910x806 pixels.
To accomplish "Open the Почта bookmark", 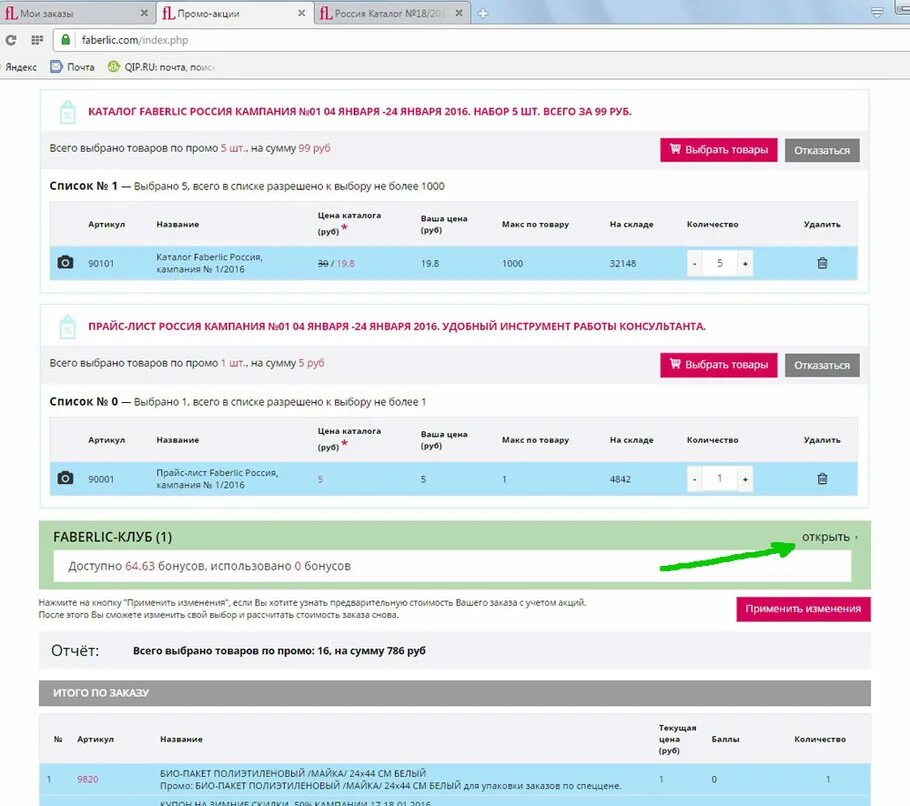I will click(x=73, y=67).
